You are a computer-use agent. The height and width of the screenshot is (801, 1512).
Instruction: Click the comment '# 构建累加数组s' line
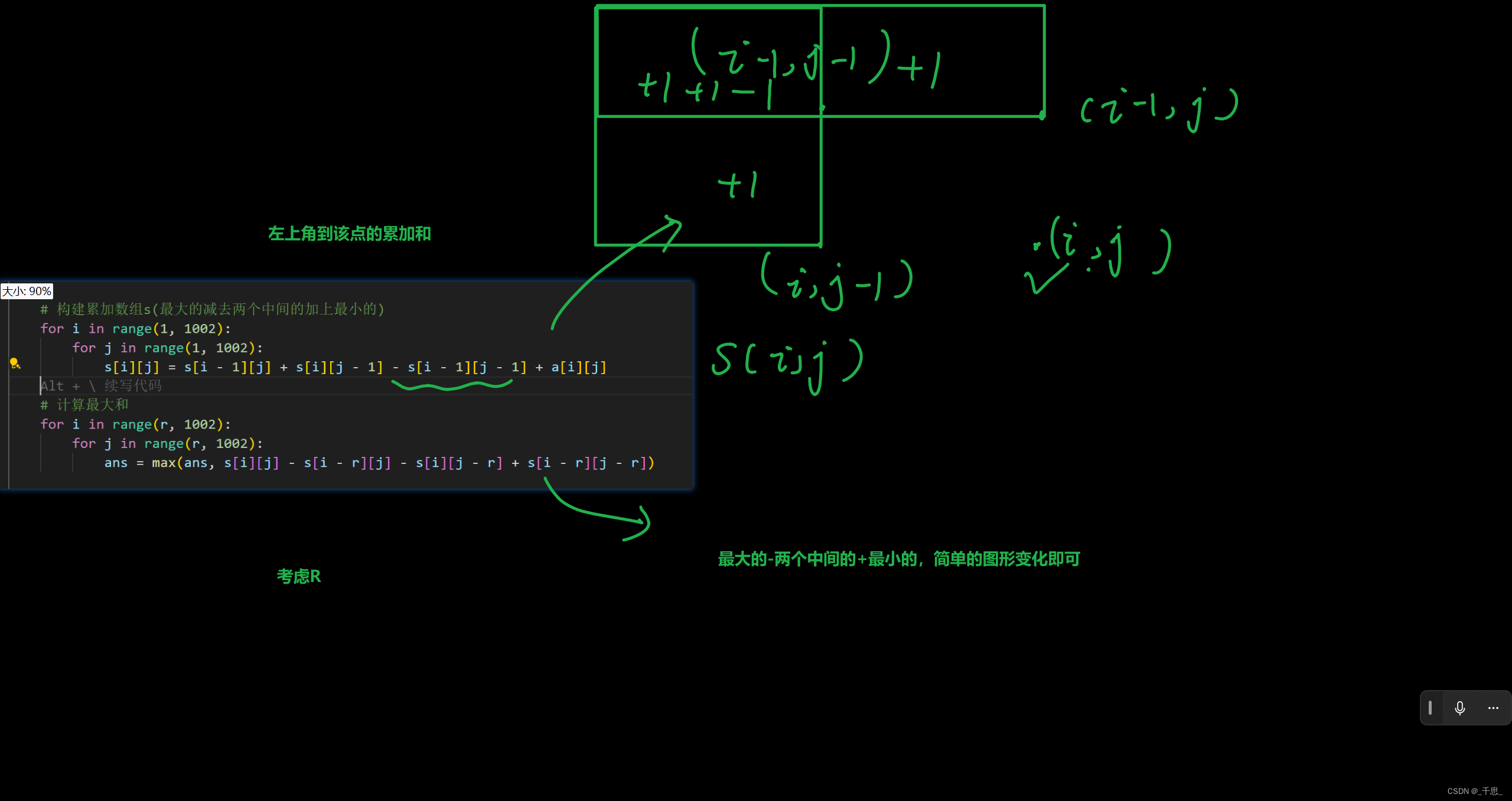[212, 309]
